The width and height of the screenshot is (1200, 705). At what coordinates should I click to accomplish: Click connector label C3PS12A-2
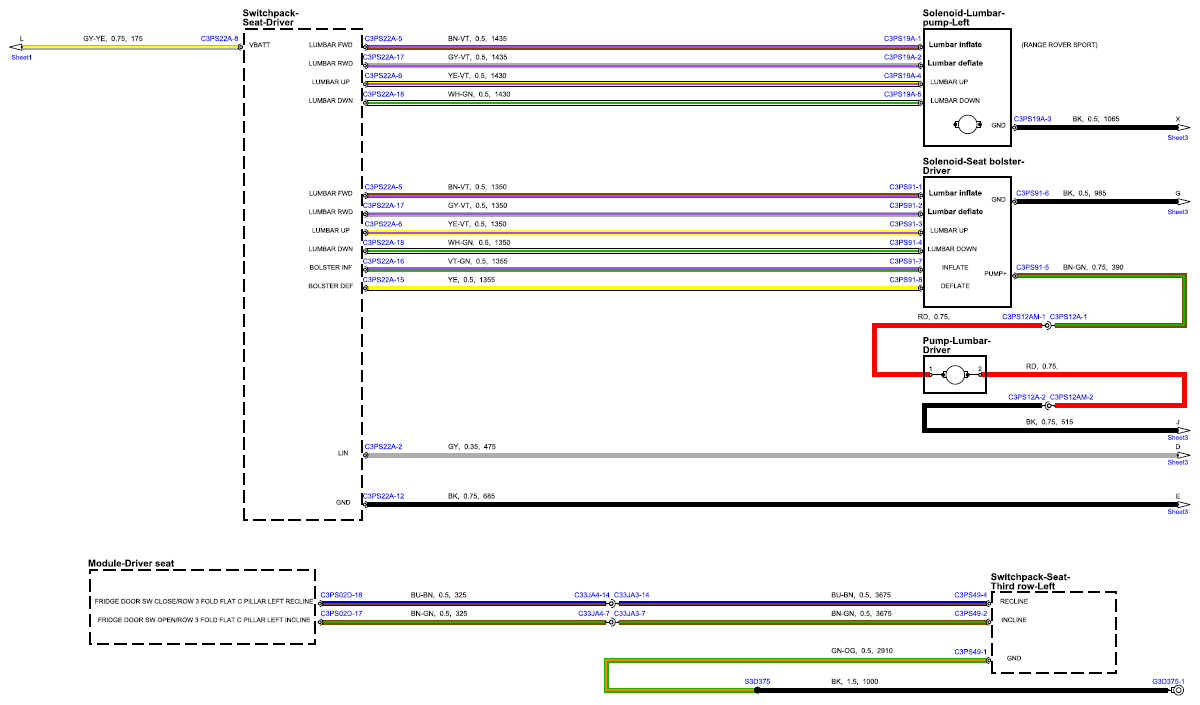coord(1026,398)
